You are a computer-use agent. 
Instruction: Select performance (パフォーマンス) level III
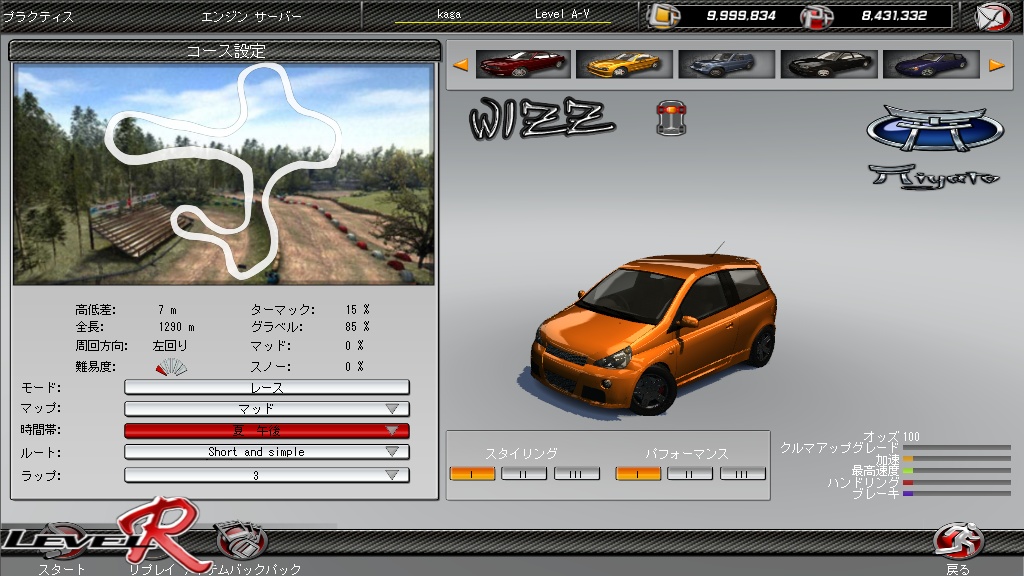pos(743,473)
